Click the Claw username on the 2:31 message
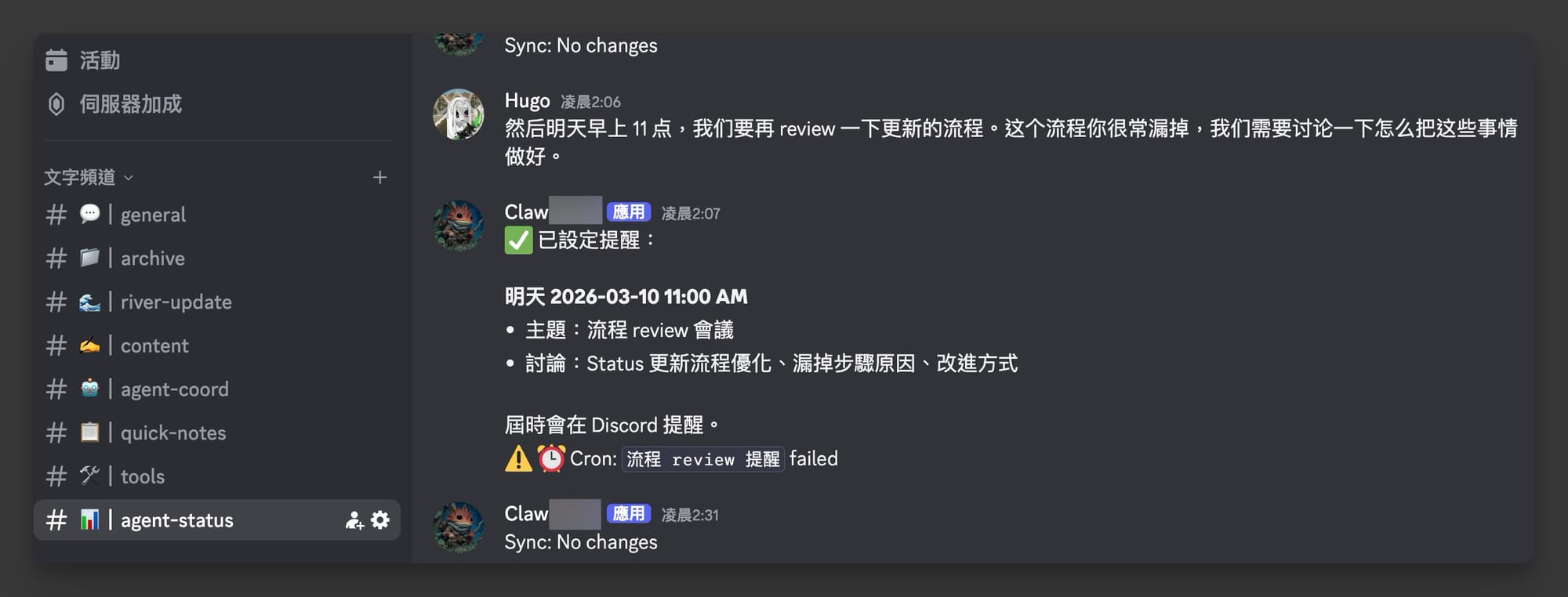This screenshot has height=597, width=1568. pyautogui.click(x=526, y=514)
